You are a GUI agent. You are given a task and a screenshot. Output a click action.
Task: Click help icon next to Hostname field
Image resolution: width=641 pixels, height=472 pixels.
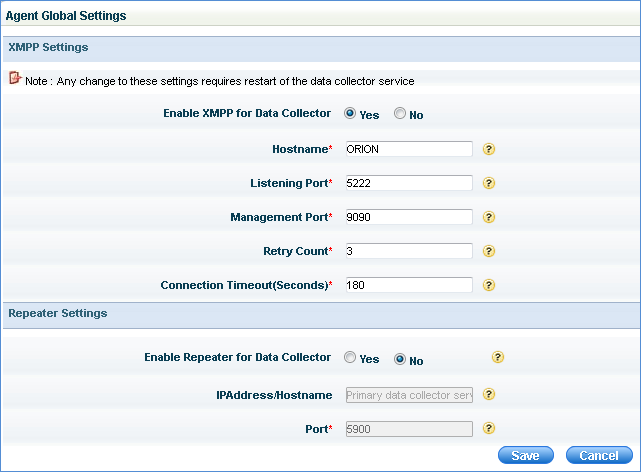489,149
